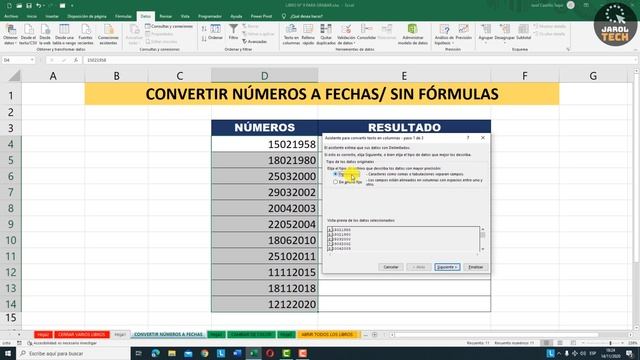The height and width of the screenshot is (360, 640).
Task: Open Administrar modelo de datos
Action: 413,34
